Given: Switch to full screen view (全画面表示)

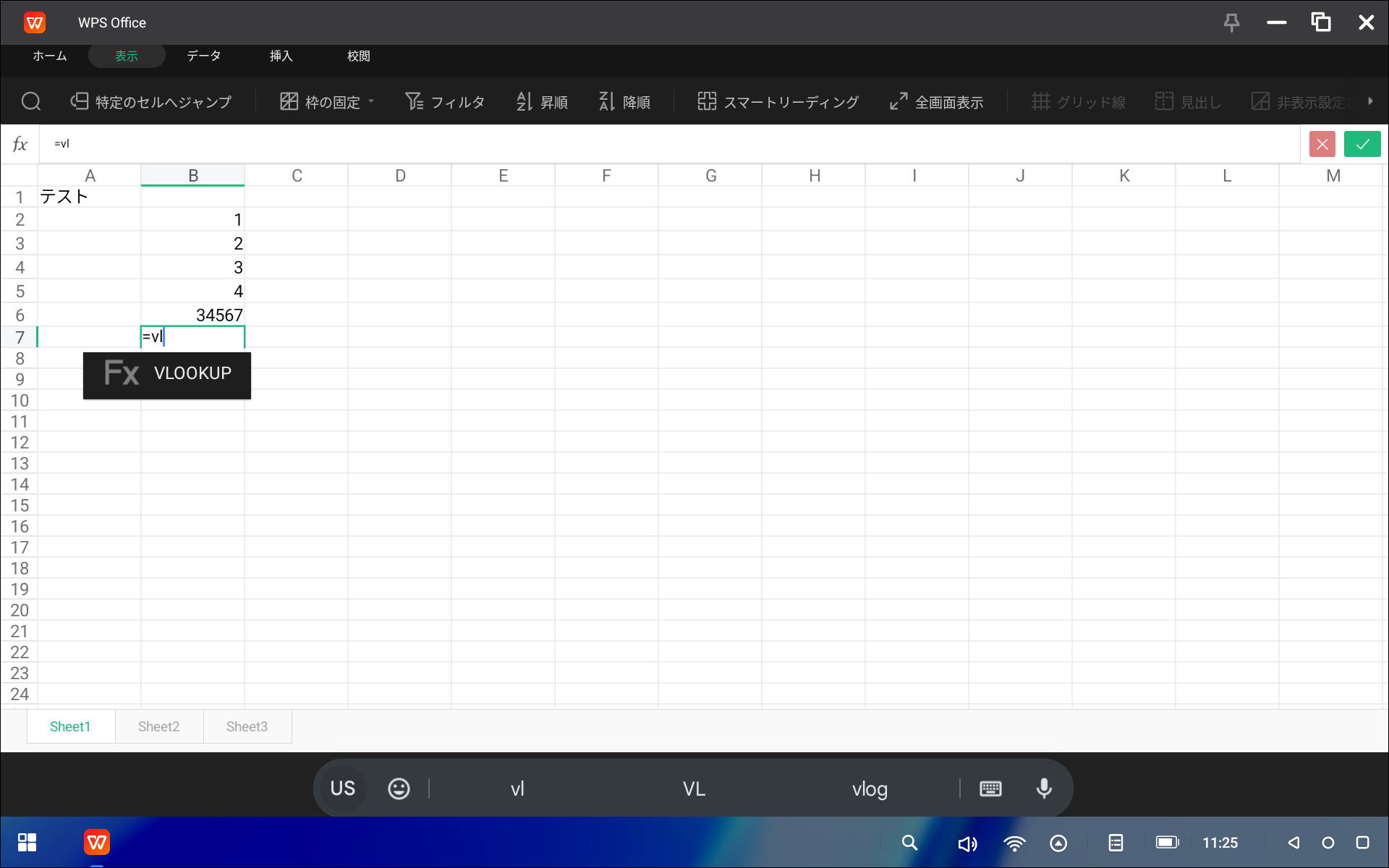Looking at the screenshot, I should [x=937, y=102].
